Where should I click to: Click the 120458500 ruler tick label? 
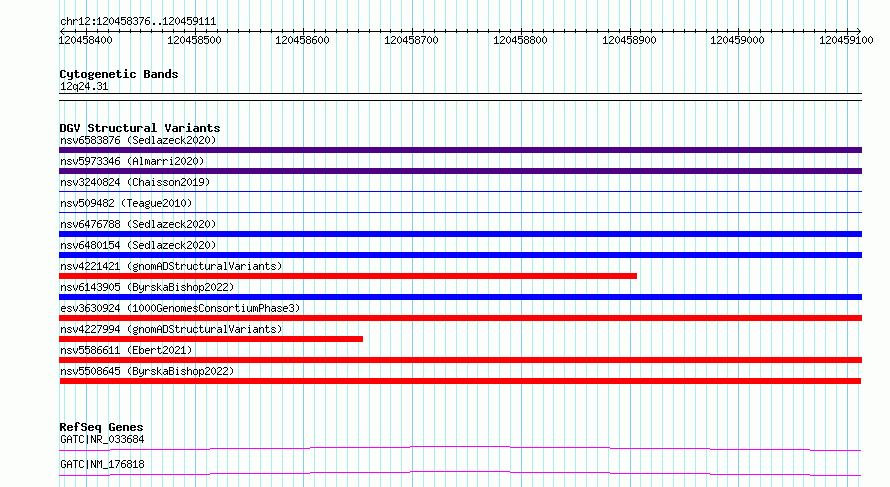[194, 40]
